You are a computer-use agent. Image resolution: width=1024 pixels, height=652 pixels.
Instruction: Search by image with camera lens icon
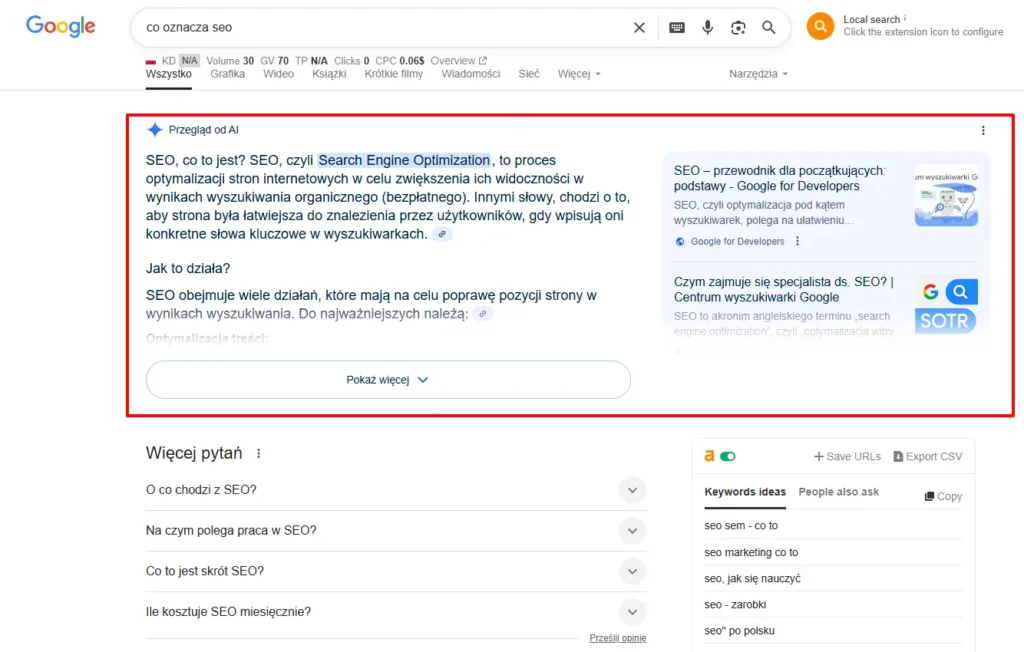click(x=738, y=27)
